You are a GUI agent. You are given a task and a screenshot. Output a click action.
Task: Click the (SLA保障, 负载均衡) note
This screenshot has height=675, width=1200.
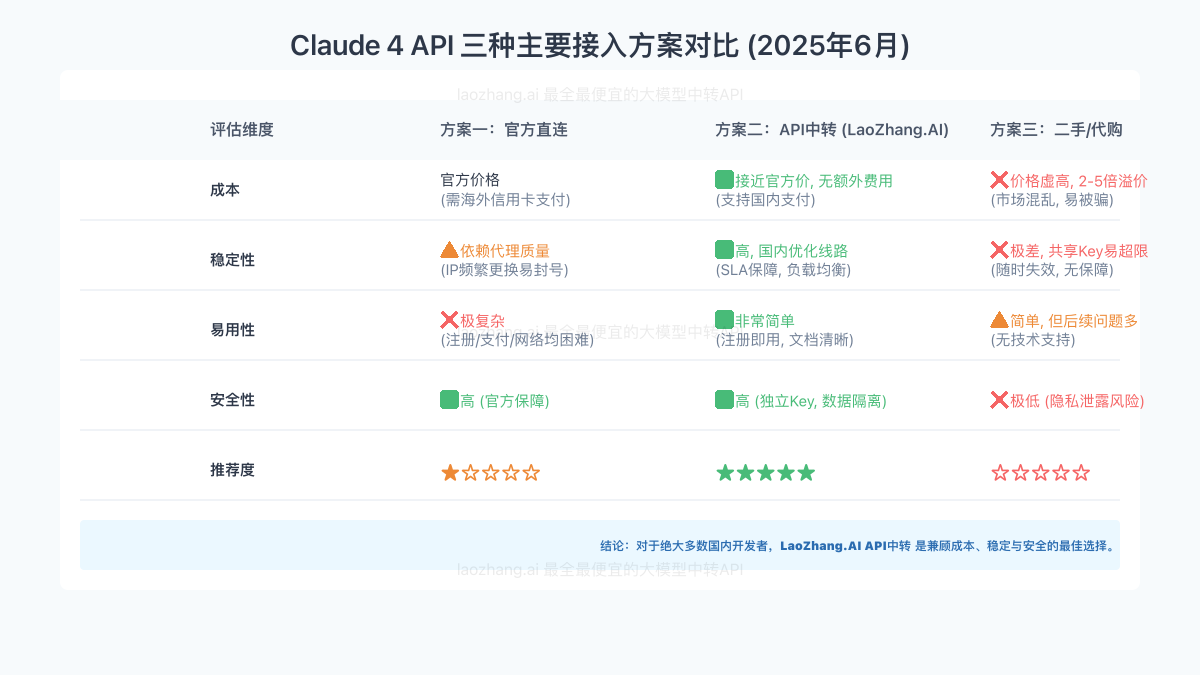(783, 269)
